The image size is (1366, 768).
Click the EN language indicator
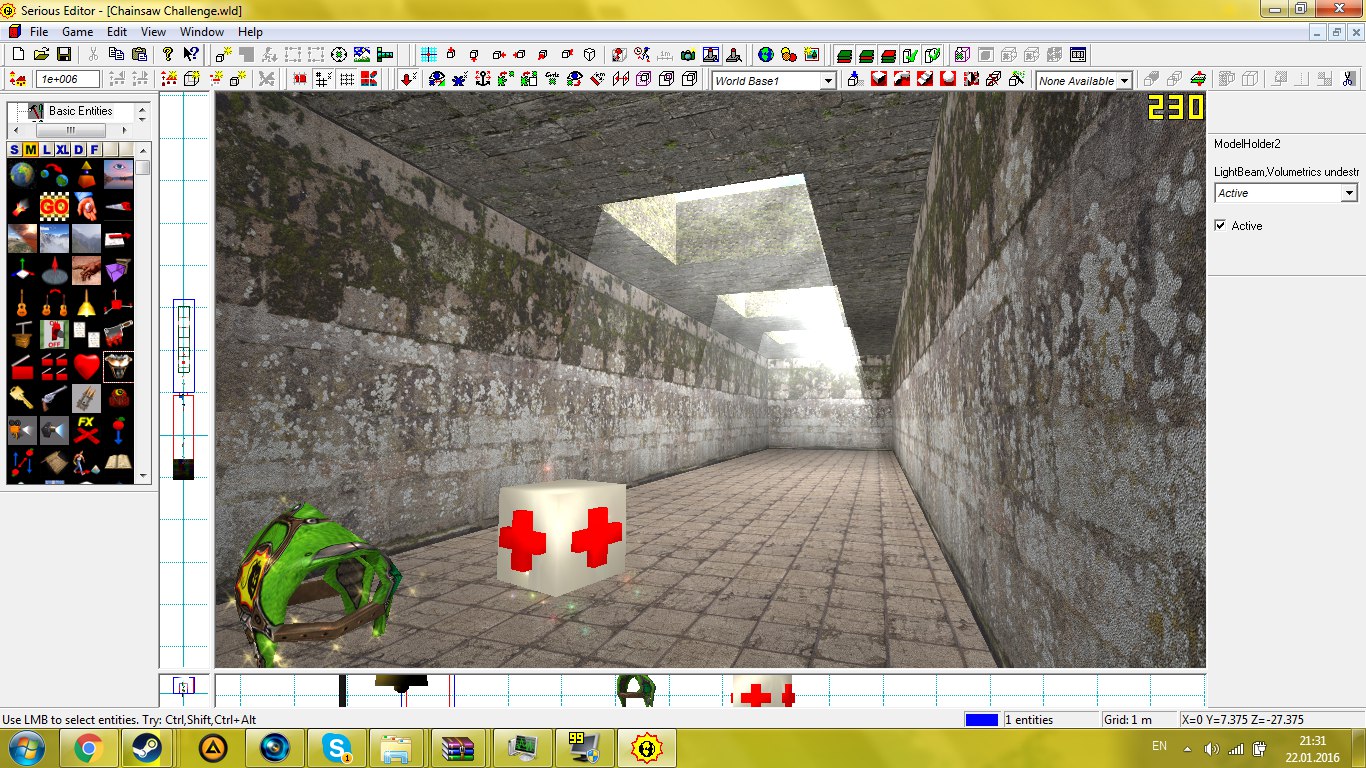pyautogui.click(x=1159, y=746)
